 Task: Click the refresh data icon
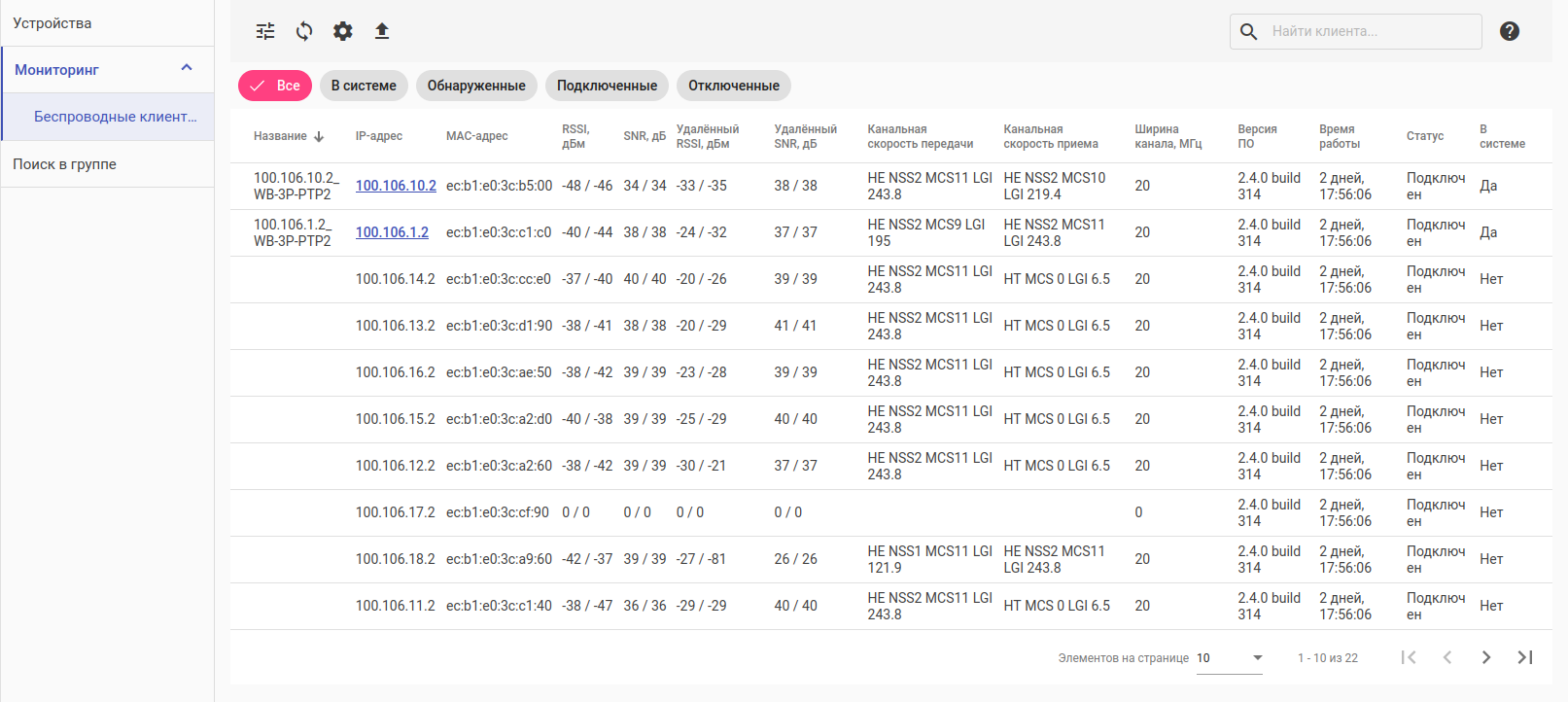pos(304,31)
